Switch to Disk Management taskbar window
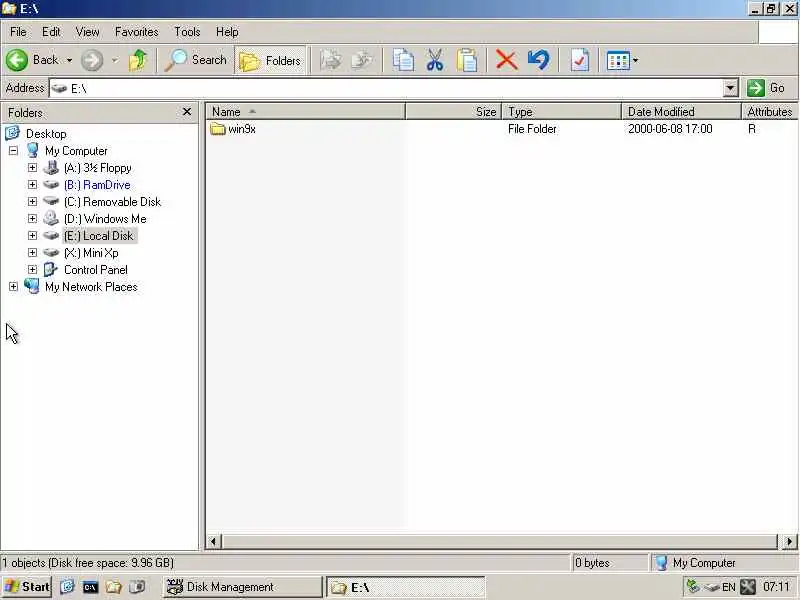 click(243, 587)
